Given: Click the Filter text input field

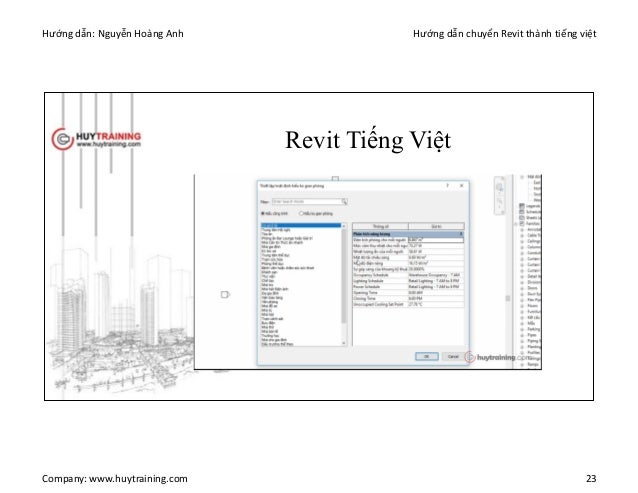Looking at the screenshot, I should [x=307, y=202].
